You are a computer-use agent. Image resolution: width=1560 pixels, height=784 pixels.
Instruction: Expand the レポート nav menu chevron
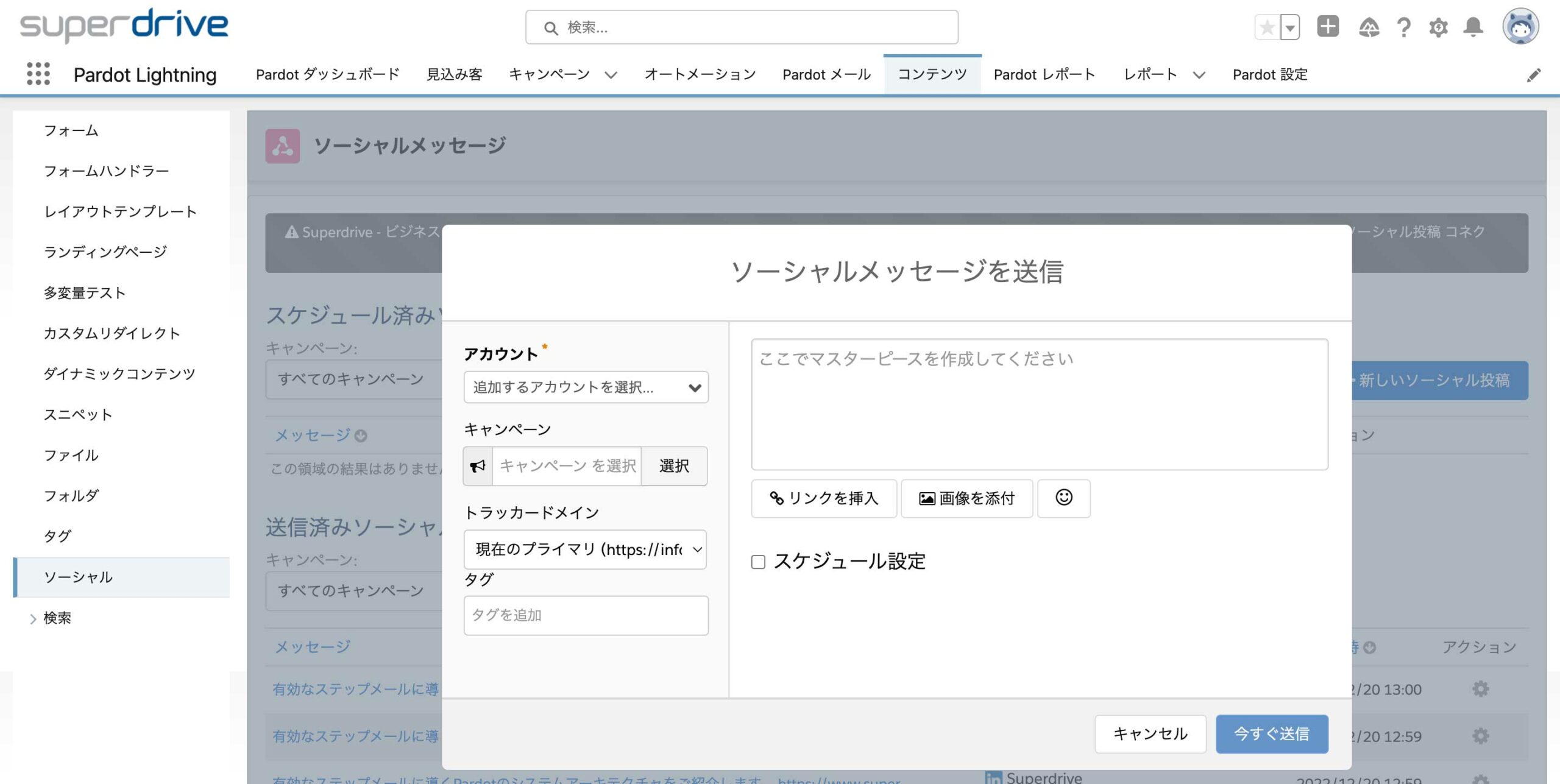1199,75
